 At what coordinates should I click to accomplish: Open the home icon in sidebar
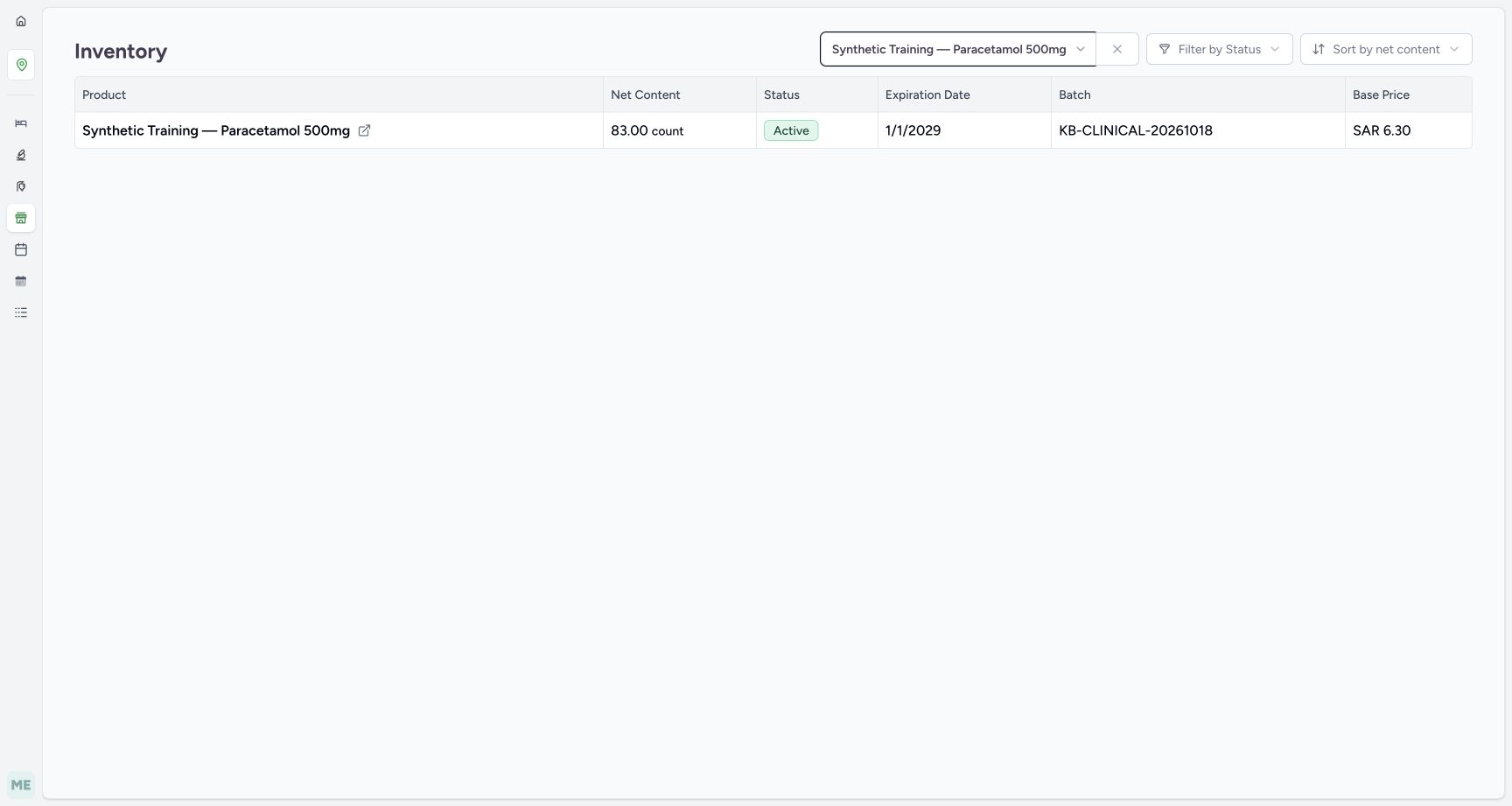pos(21,21)
